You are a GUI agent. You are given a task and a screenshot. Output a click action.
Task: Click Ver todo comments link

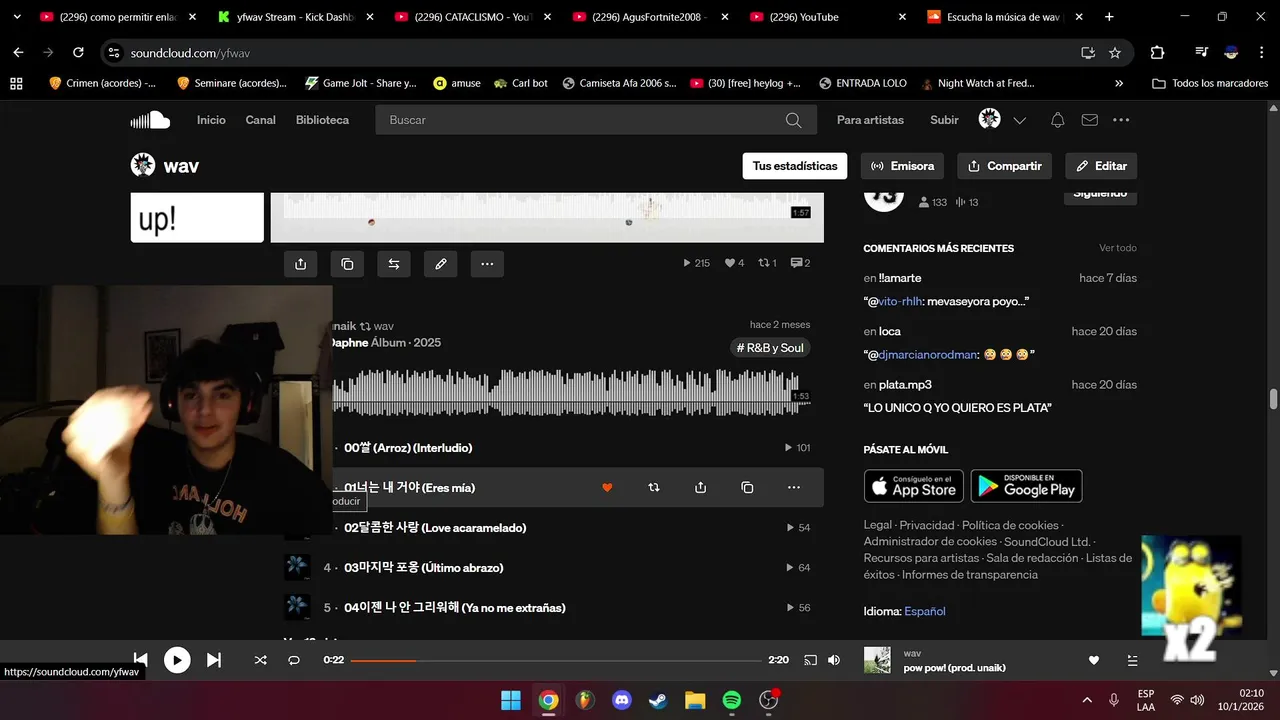1118,248
